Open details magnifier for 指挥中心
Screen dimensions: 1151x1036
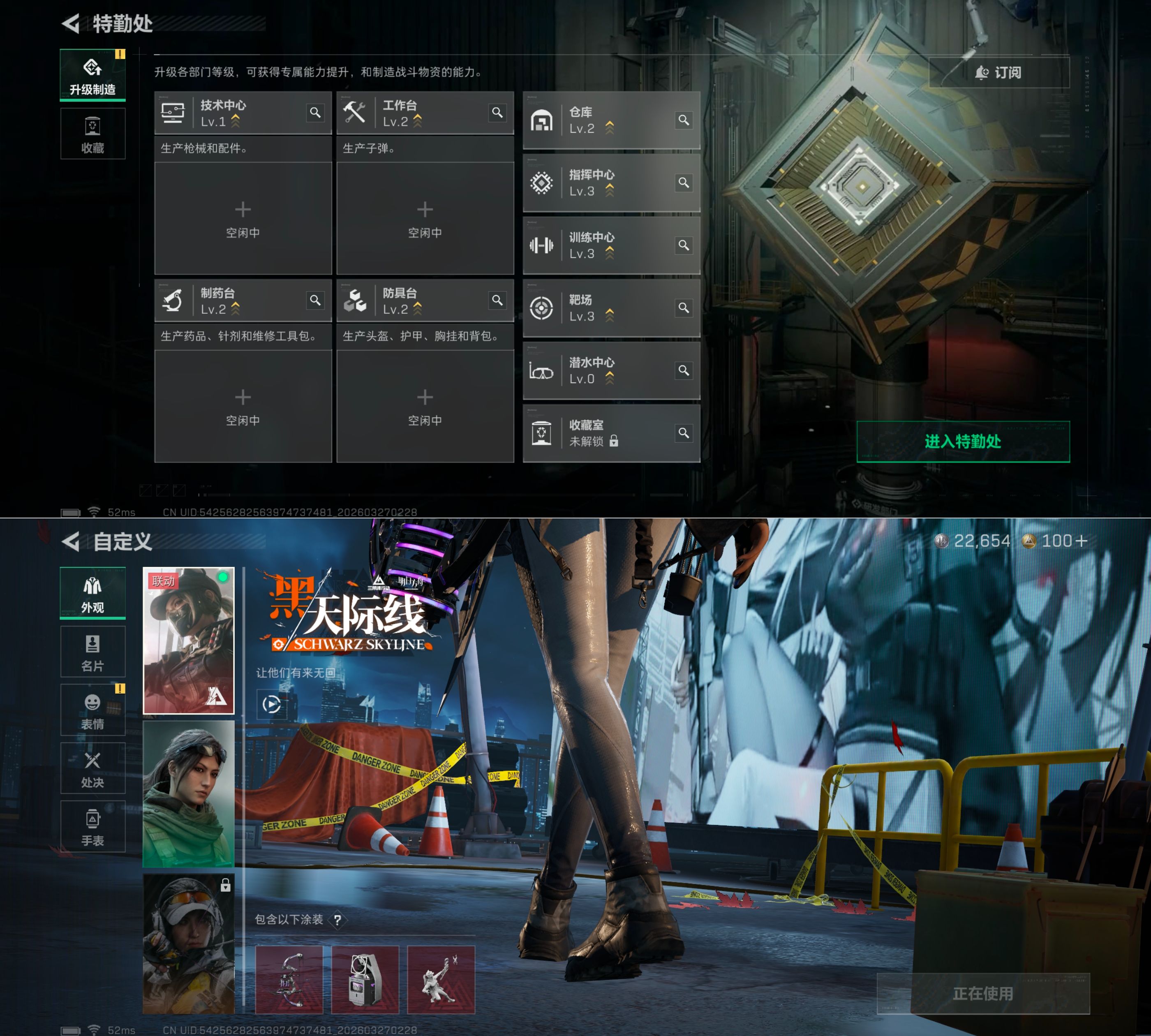pyautogui.click(x=684, y=182)
